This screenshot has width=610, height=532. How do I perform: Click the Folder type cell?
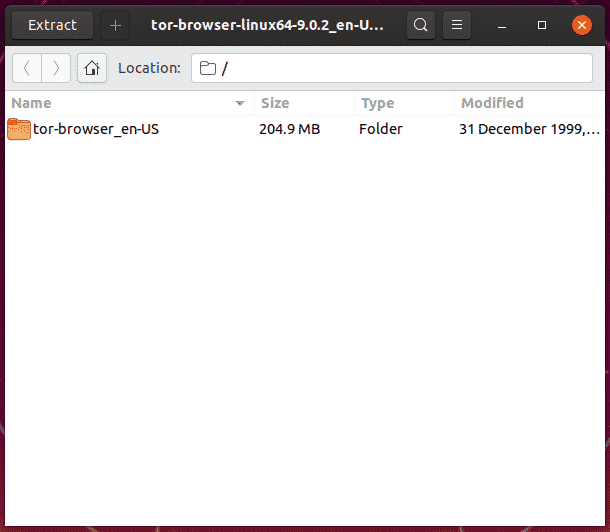tap(380, 129)
